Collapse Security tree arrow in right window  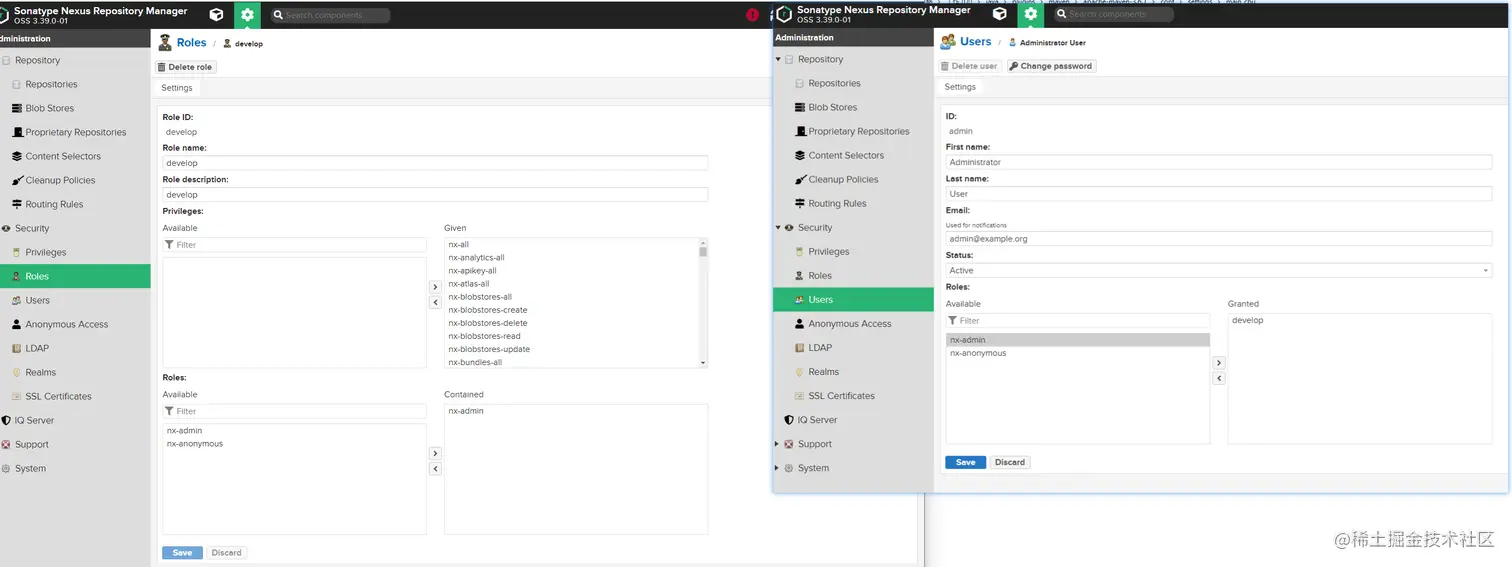[x=778, y=227]
